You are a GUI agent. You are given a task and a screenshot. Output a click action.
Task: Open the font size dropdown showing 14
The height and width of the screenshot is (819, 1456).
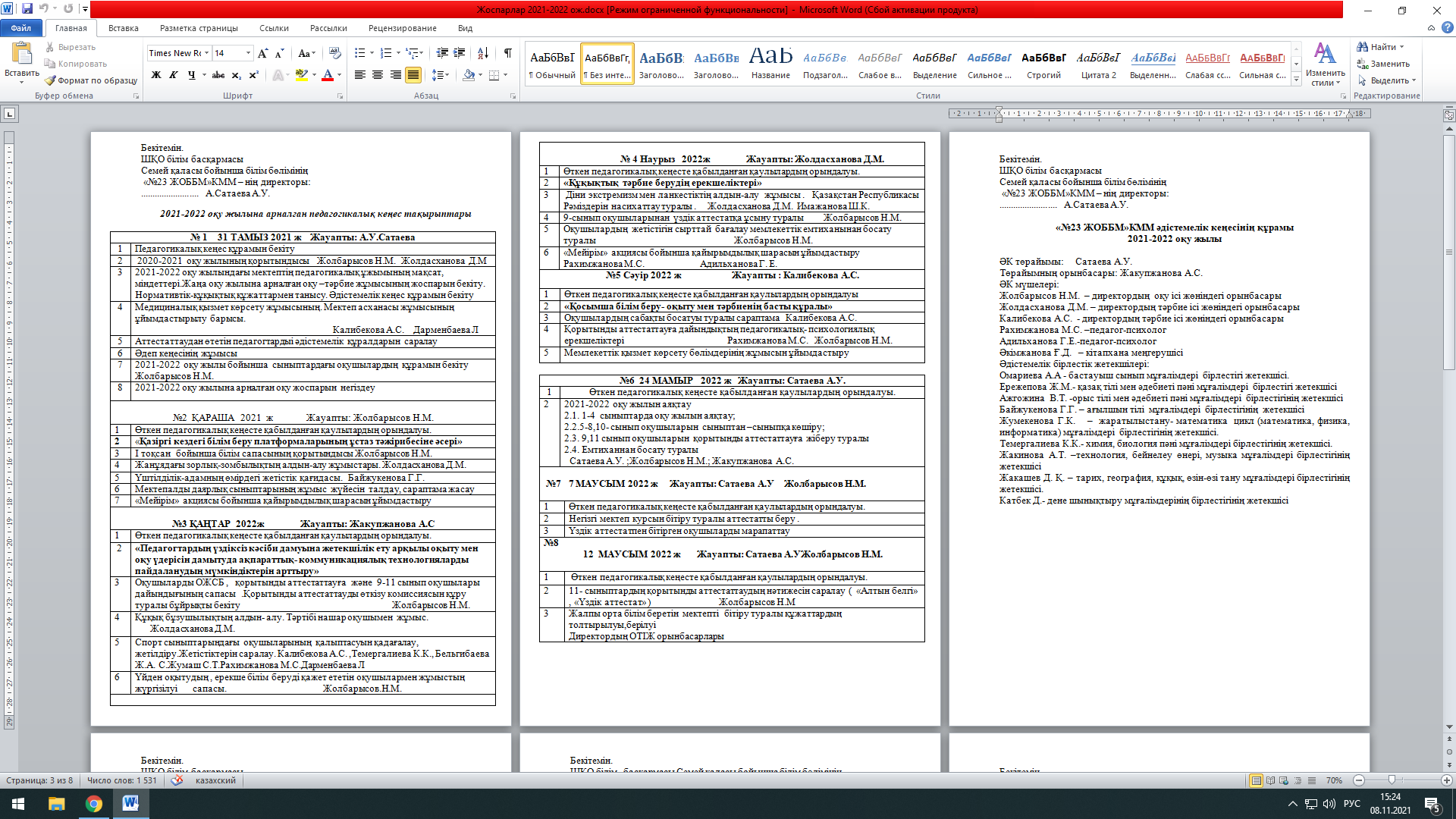(248, 53)
